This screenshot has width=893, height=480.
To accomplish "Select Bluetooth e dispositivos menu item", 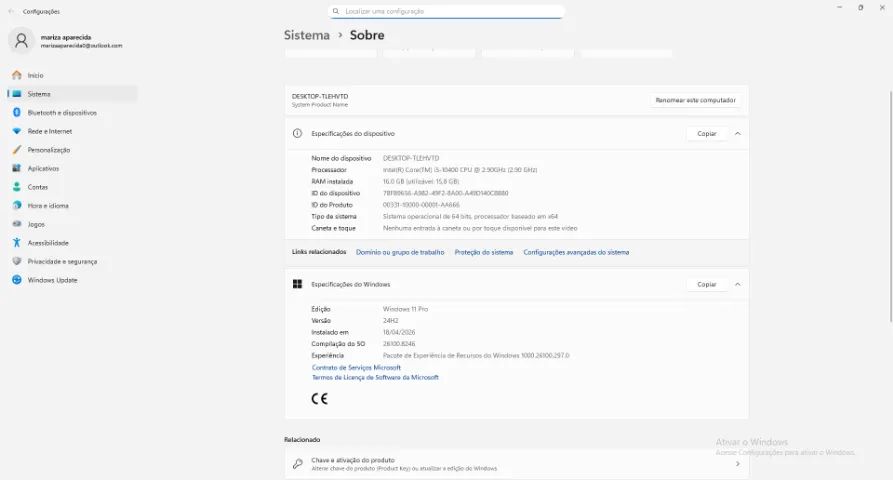I will pos(72,113).
